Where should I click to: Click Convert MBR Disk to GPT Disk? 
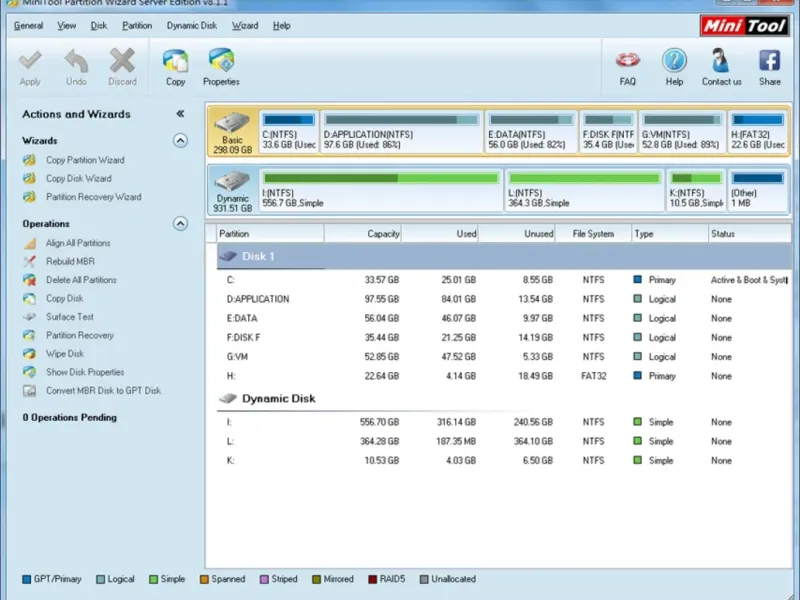click(103, 391)
